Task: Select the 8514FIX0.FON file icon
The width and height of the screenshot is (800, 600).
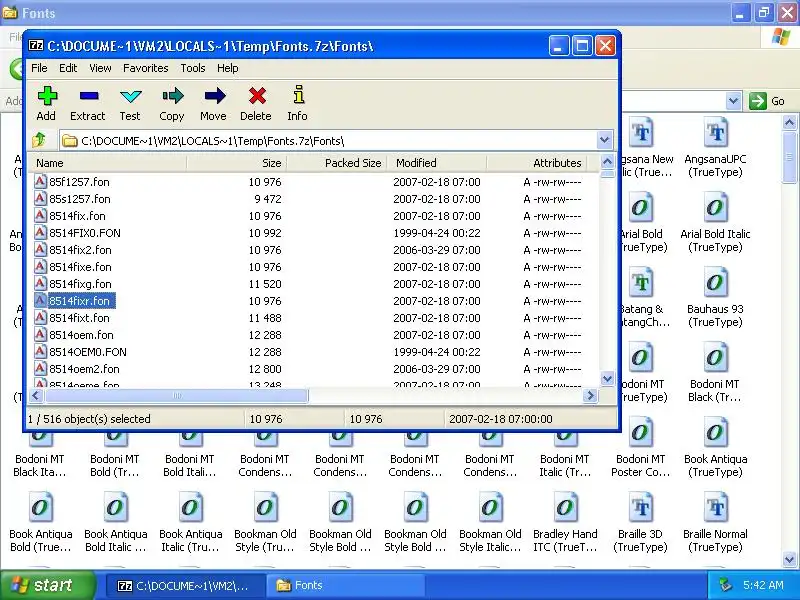Action: point(40,232)
